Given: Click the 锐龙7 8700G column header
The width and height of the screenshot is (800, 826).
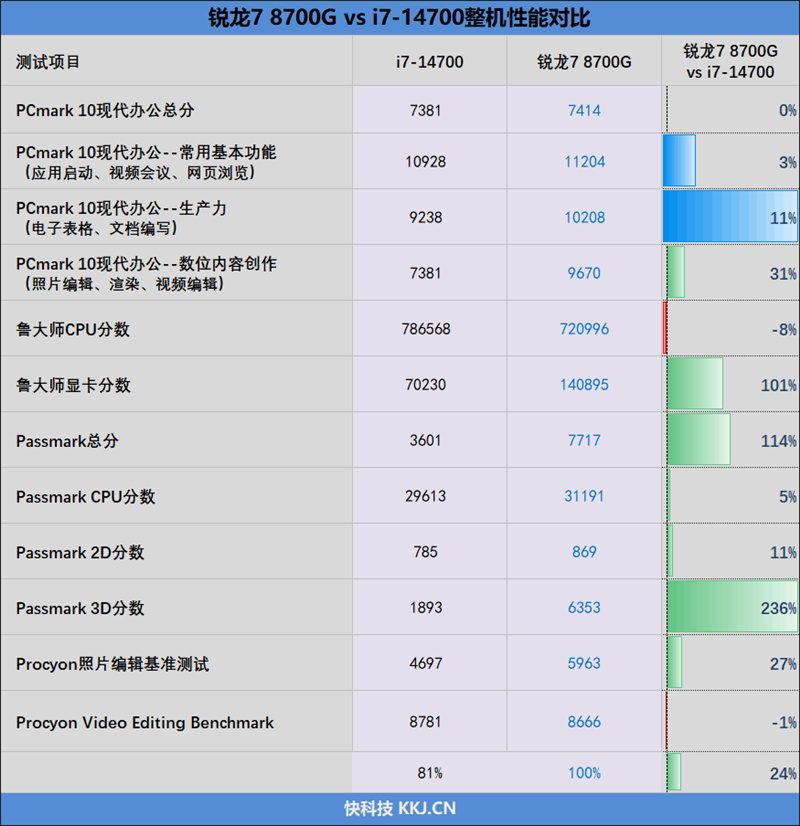Looking at the screenshot, I should click(584, 62).
